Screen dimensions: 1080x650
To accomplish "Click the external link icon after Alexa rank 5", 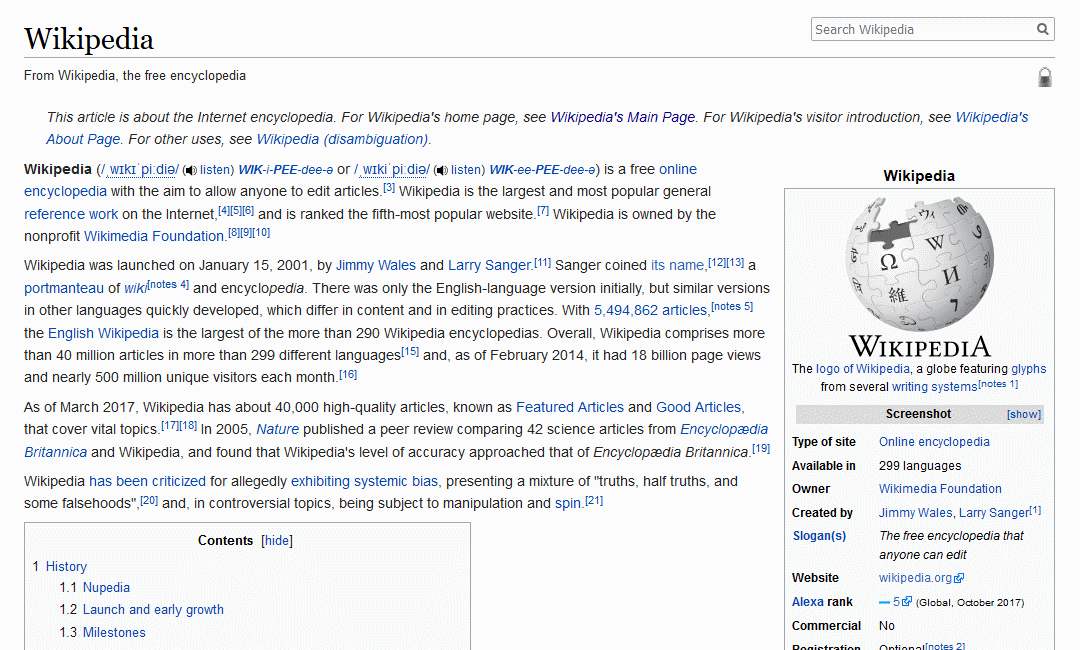I will point(907,601).
